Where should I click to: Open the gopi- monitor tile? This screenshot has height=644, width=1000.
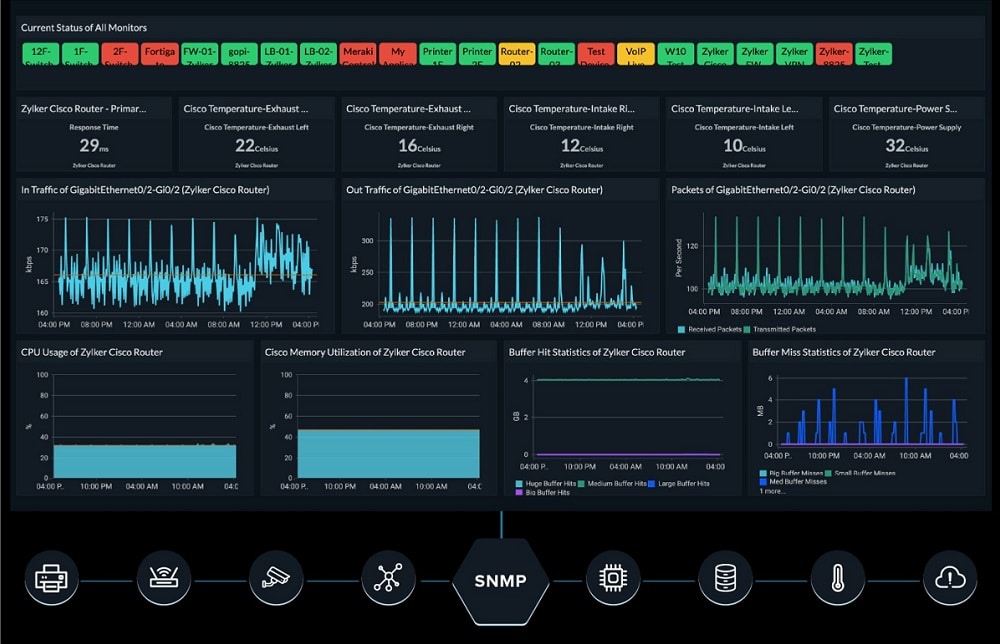point(239,54)
